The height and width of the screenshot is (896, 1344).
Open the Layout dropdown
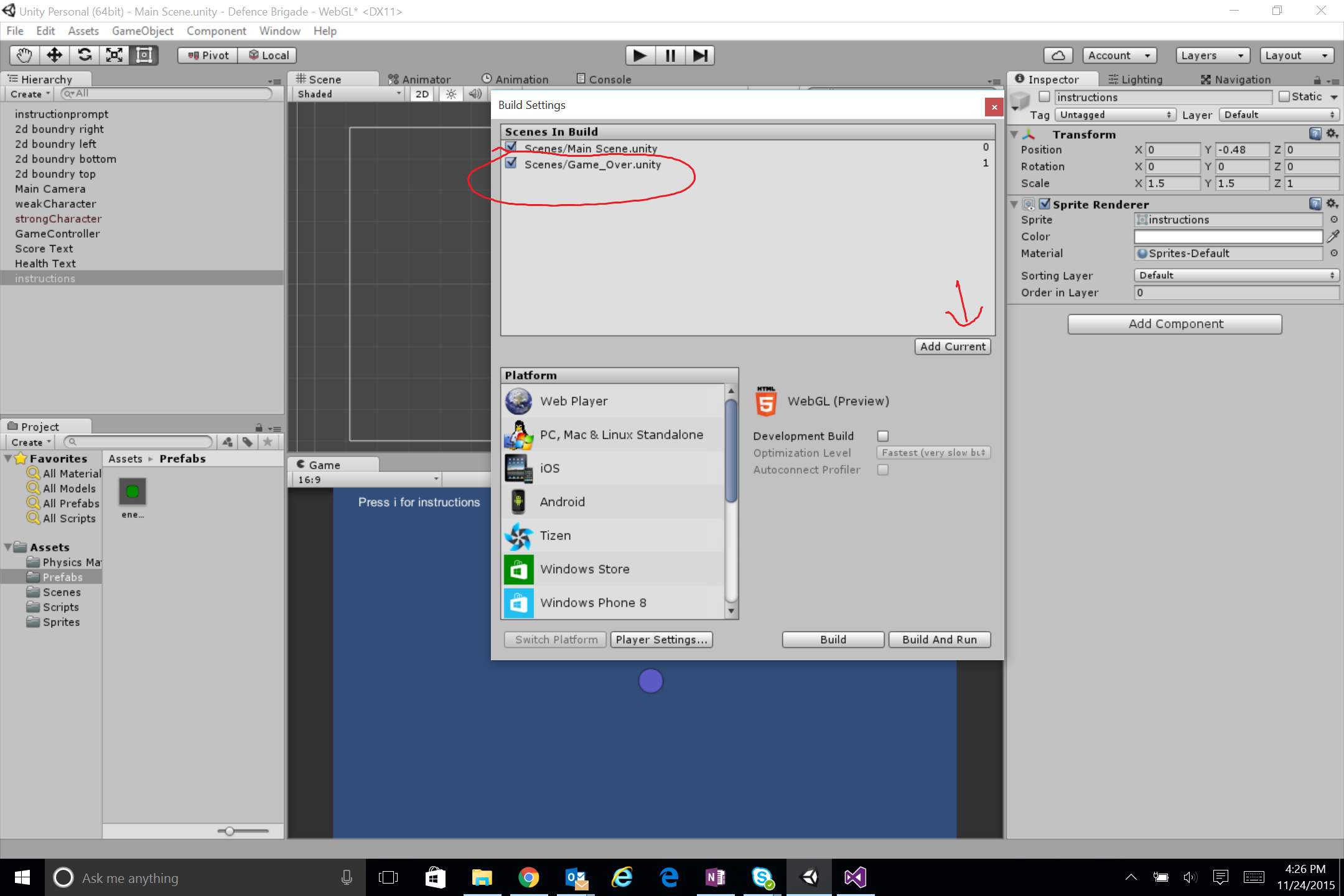point(1297,55)
